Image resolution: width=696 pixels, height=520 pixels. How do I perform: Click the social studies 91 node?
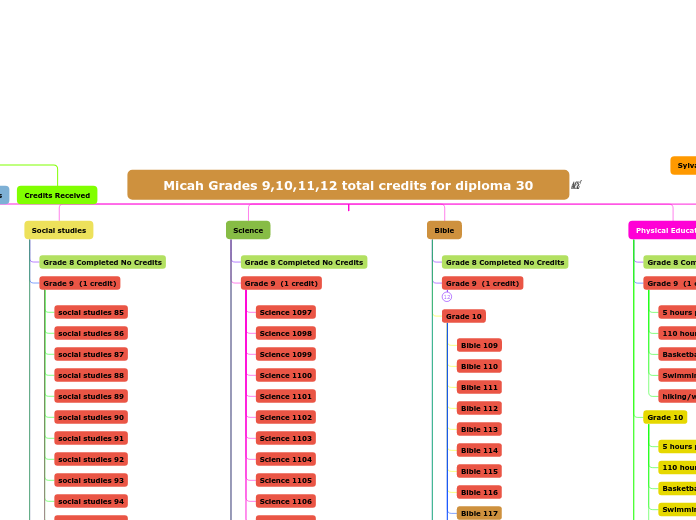coord(91,438)
